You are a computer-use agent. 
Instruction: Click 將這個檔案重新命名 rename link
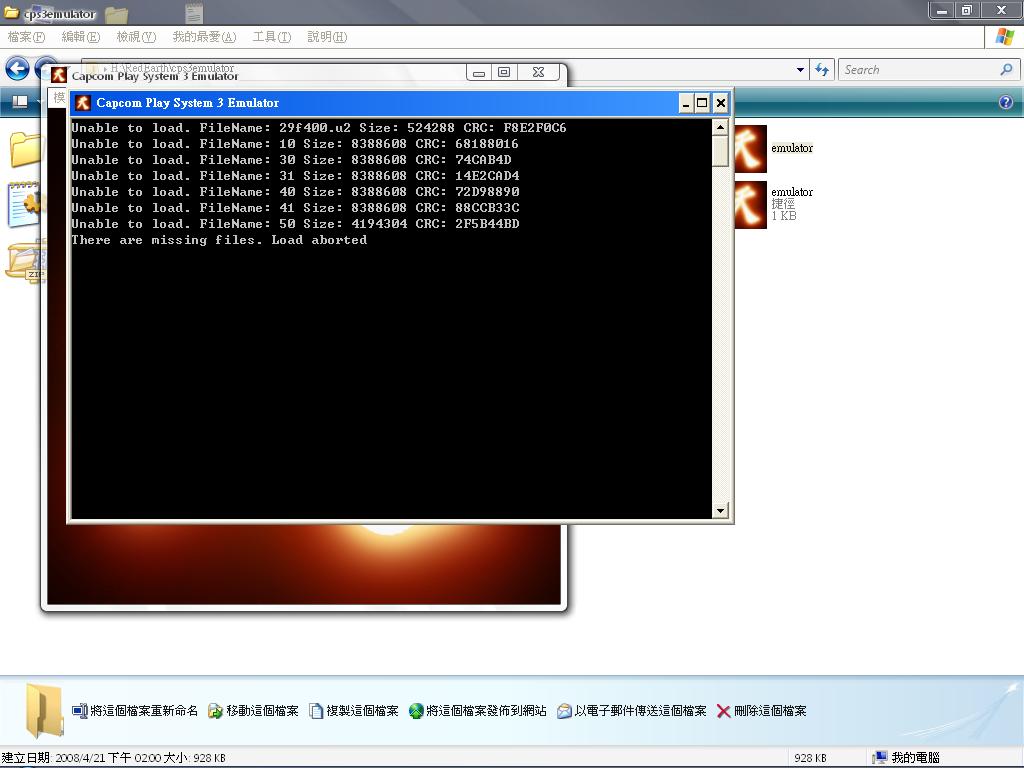135,711
